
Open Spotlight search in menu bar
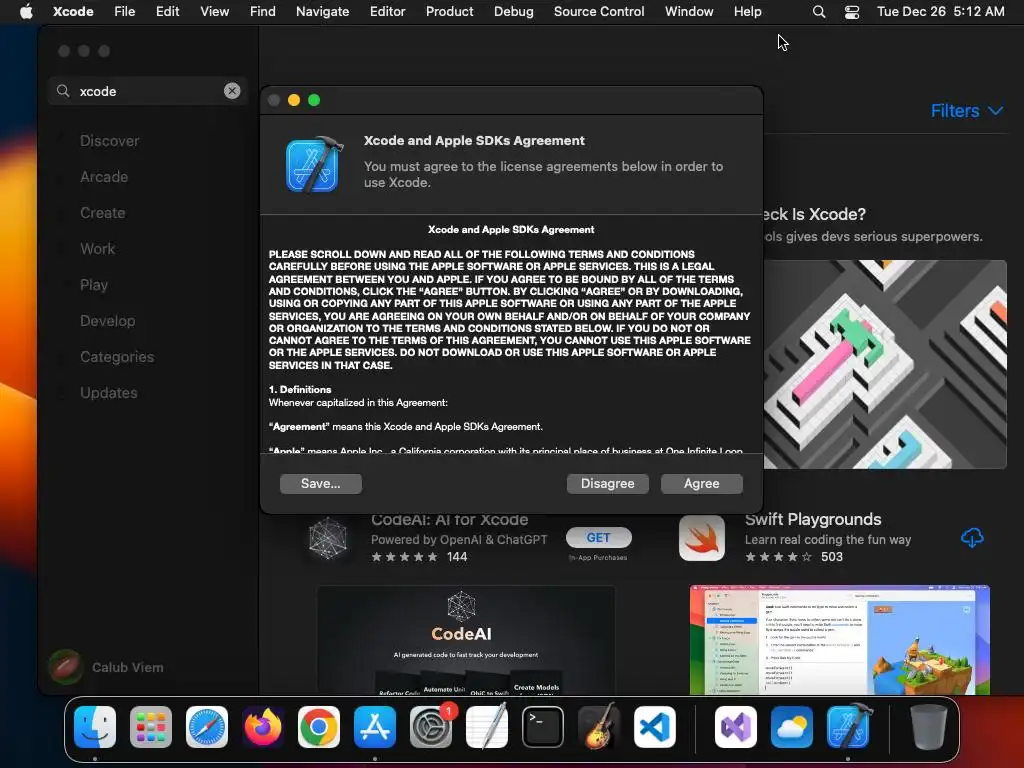tap(818, 12)
